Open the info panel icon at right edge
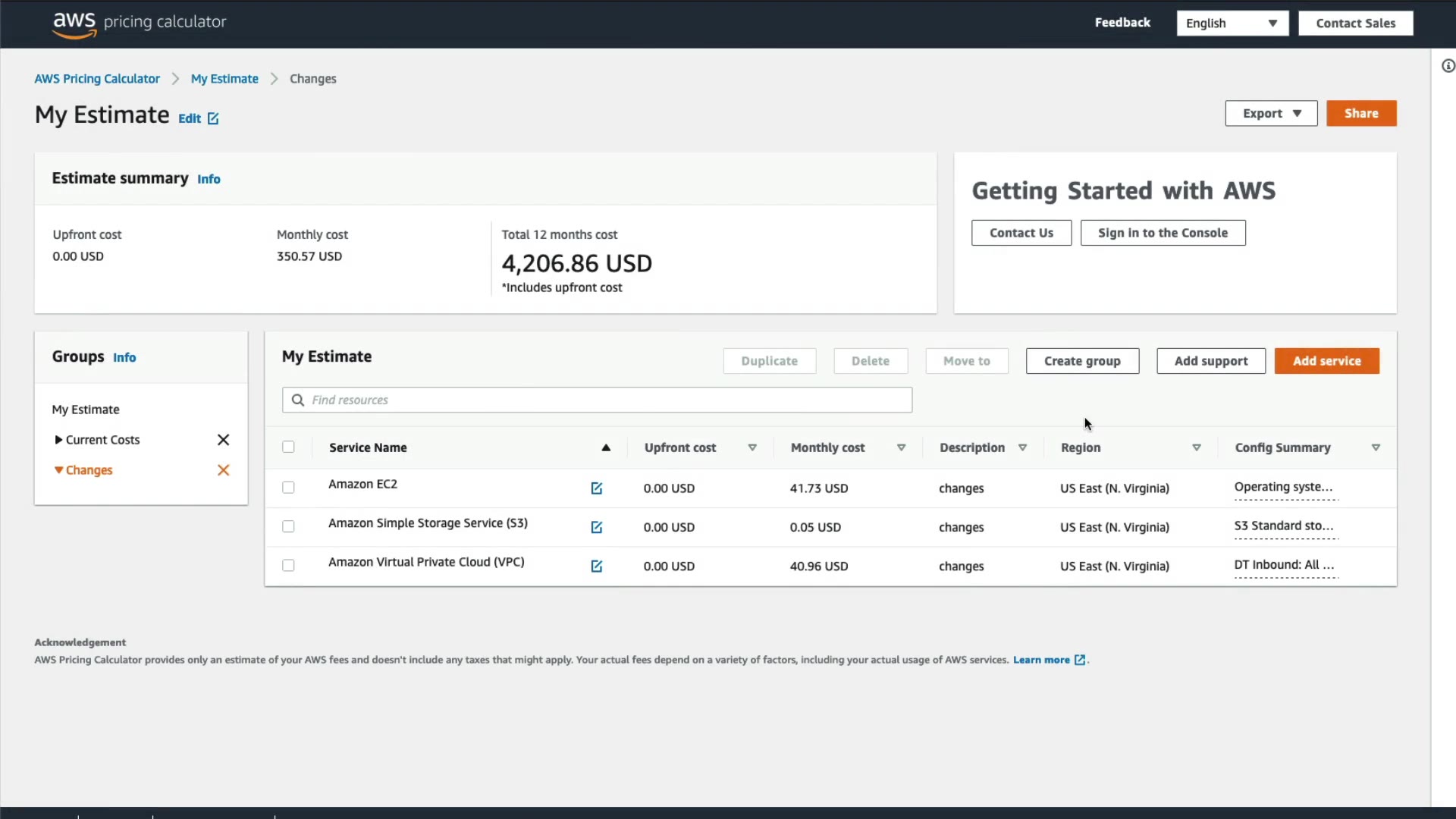 click(1448, 66)
